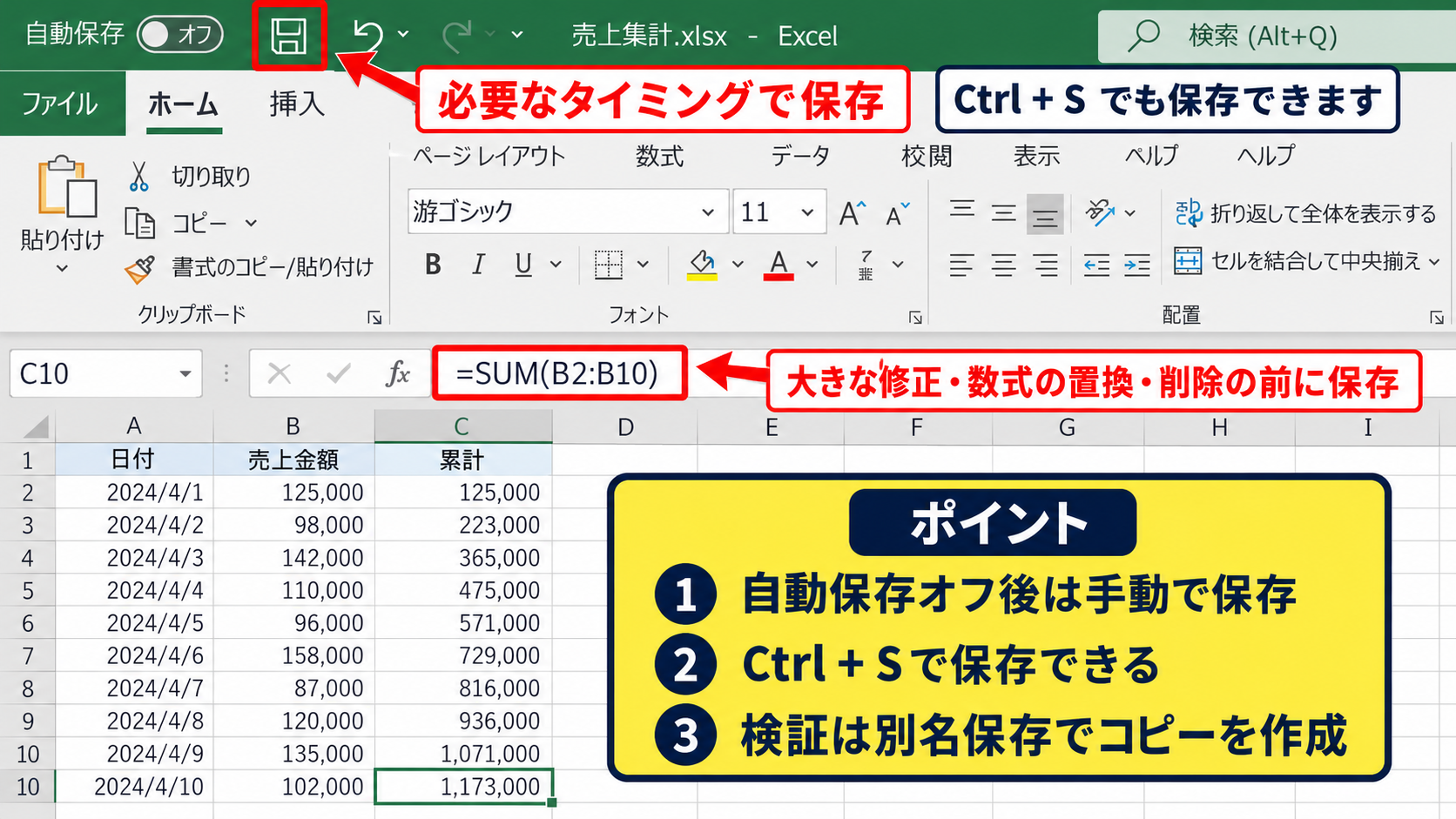Enable 折り返して全体を表示する wrap text
Image resolution: width=1456 pixels, height=819 pixels.
[1305, 213]
